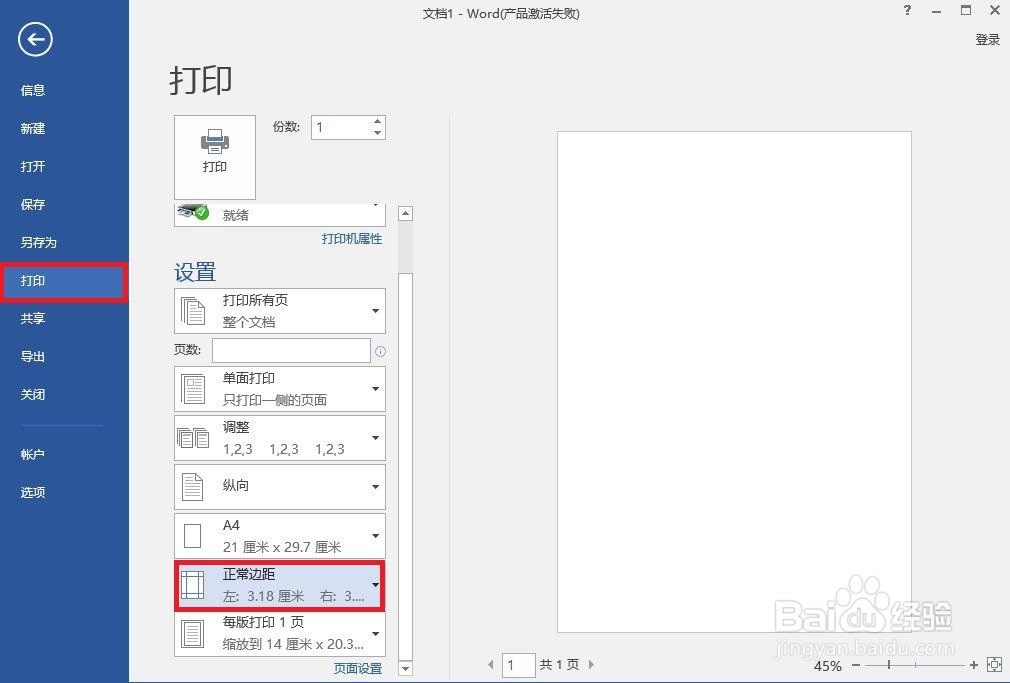
Task: Open Page Setup (页面设置) link
Action: coord(358,668)
